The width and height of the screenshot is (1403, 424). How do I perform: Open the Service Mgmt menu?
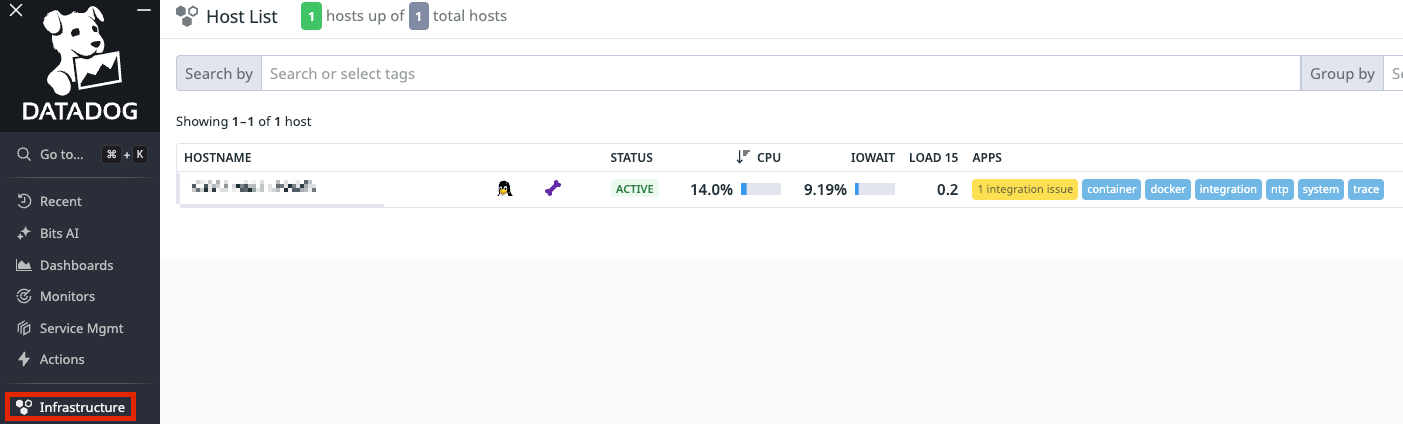coord(80,328)
